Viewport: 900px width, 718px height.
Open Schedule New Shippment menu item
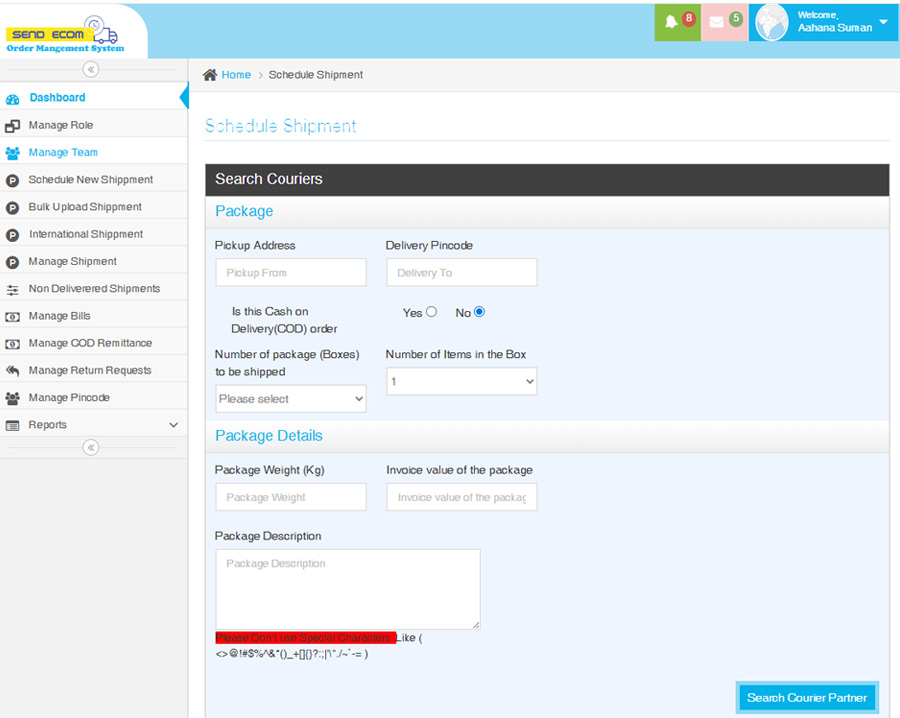click(90, 180)
